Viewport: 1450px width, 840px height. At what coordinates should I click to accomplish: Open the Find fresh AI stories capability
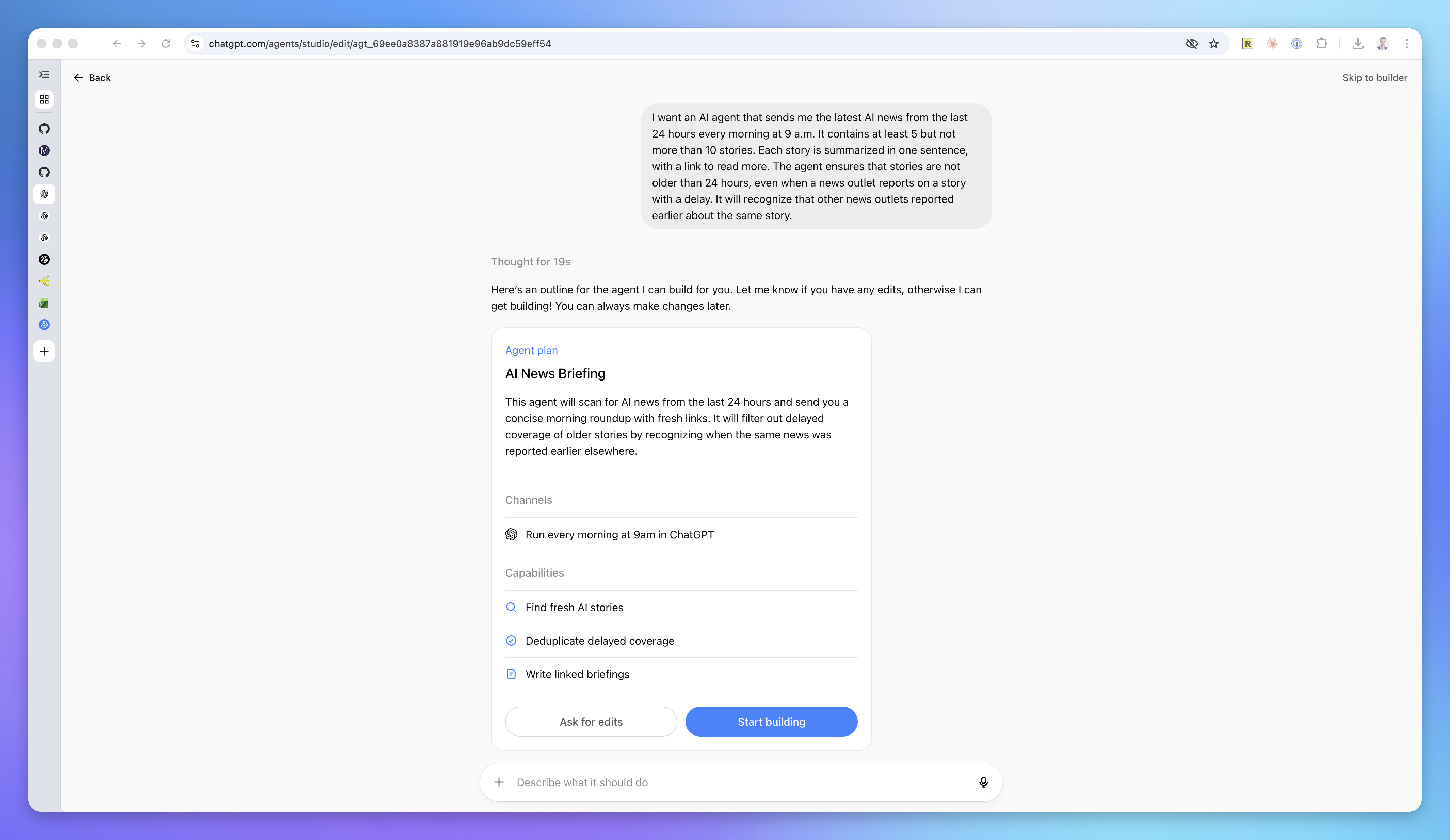(681, 608)
